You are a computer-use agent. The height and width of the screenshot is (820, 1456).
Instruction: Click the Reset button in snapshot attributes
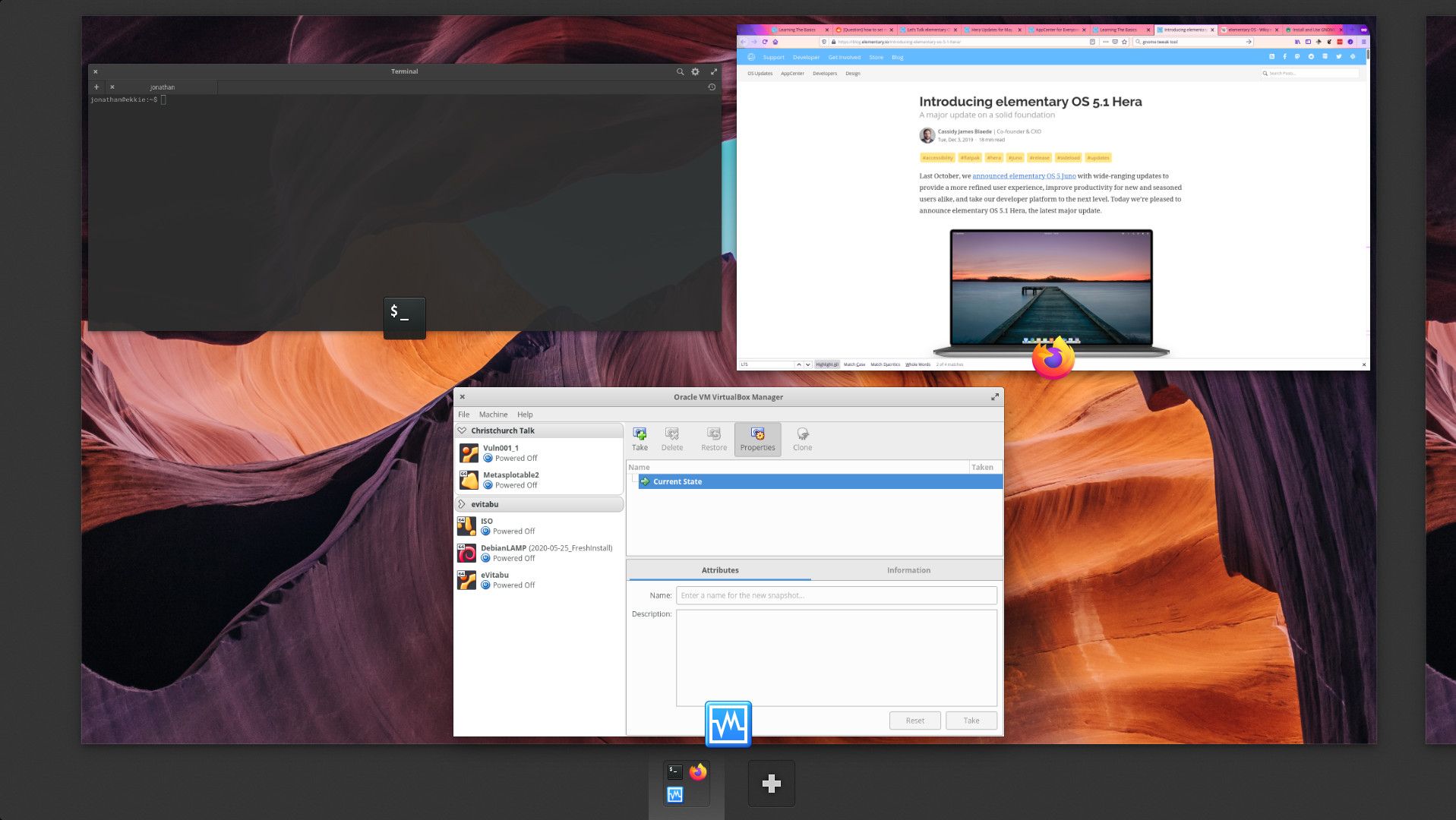(914, 721)
